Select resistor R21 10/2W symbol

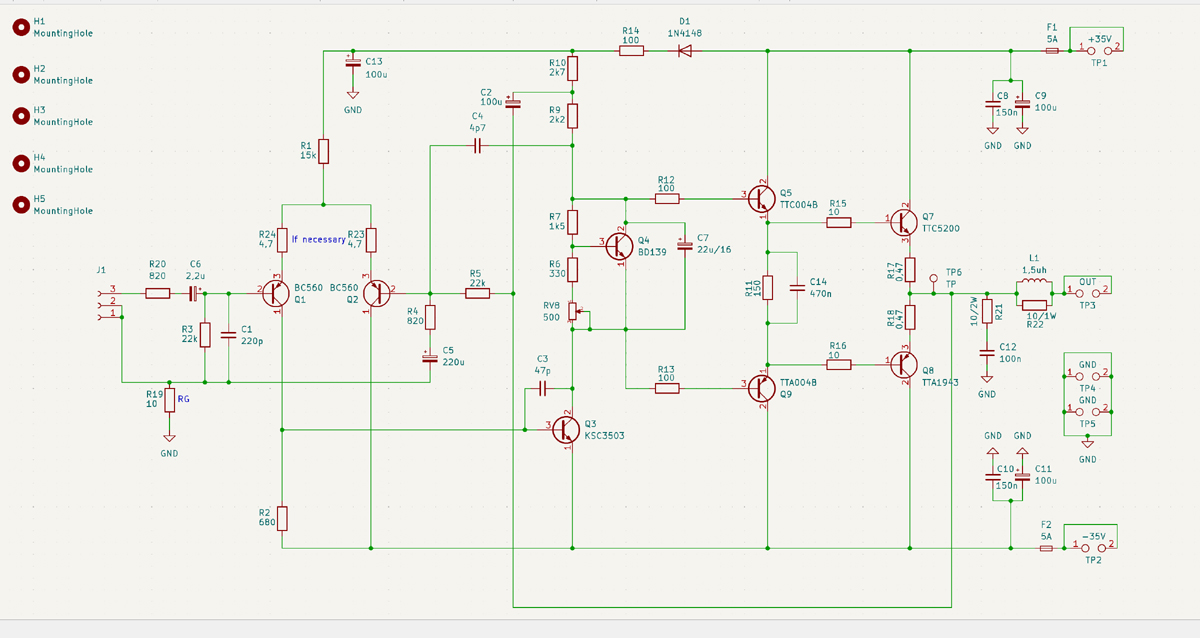[987, 311]
